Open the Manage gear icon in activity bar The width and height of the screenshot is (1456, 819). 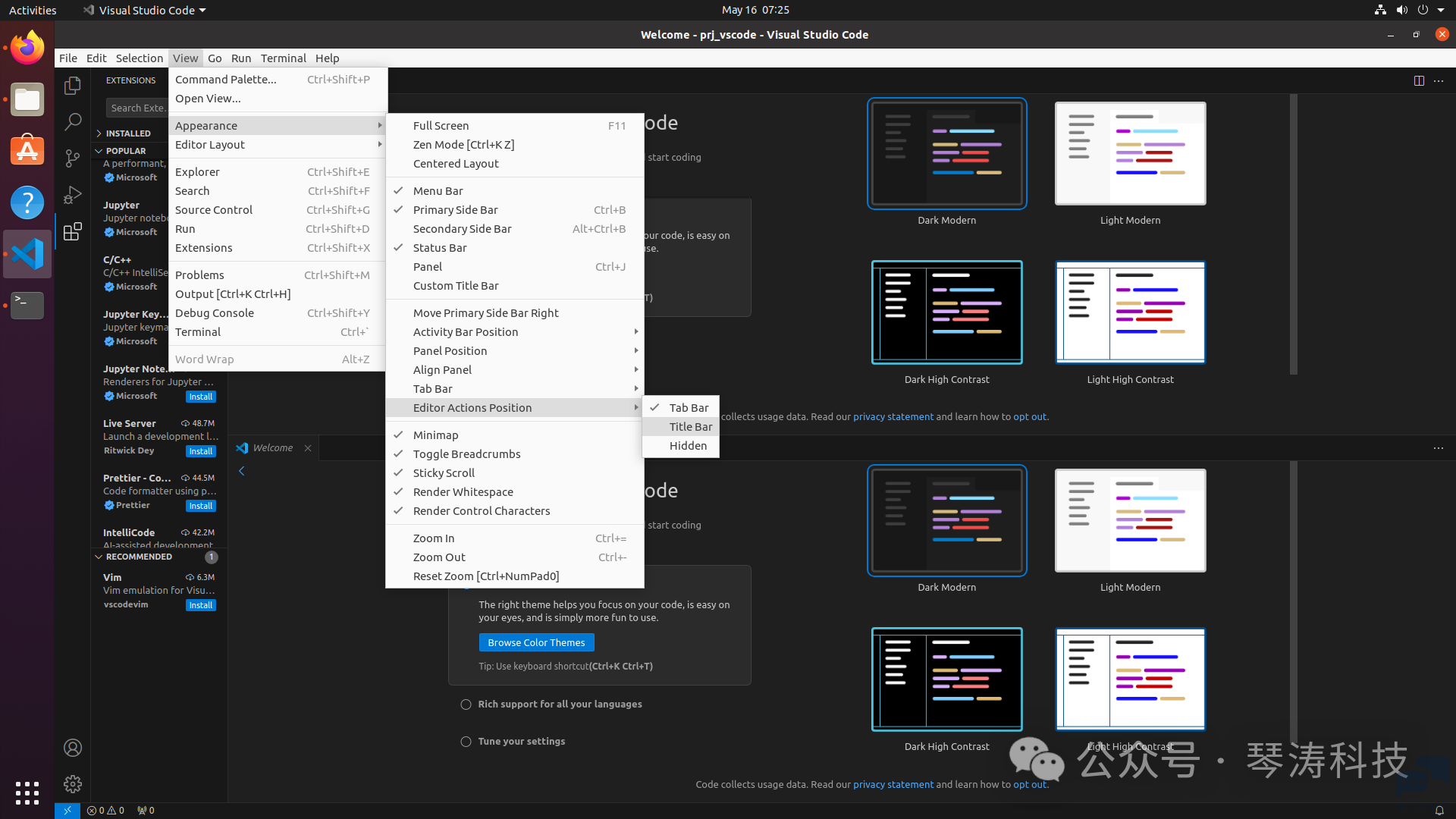tap(73, 783)
